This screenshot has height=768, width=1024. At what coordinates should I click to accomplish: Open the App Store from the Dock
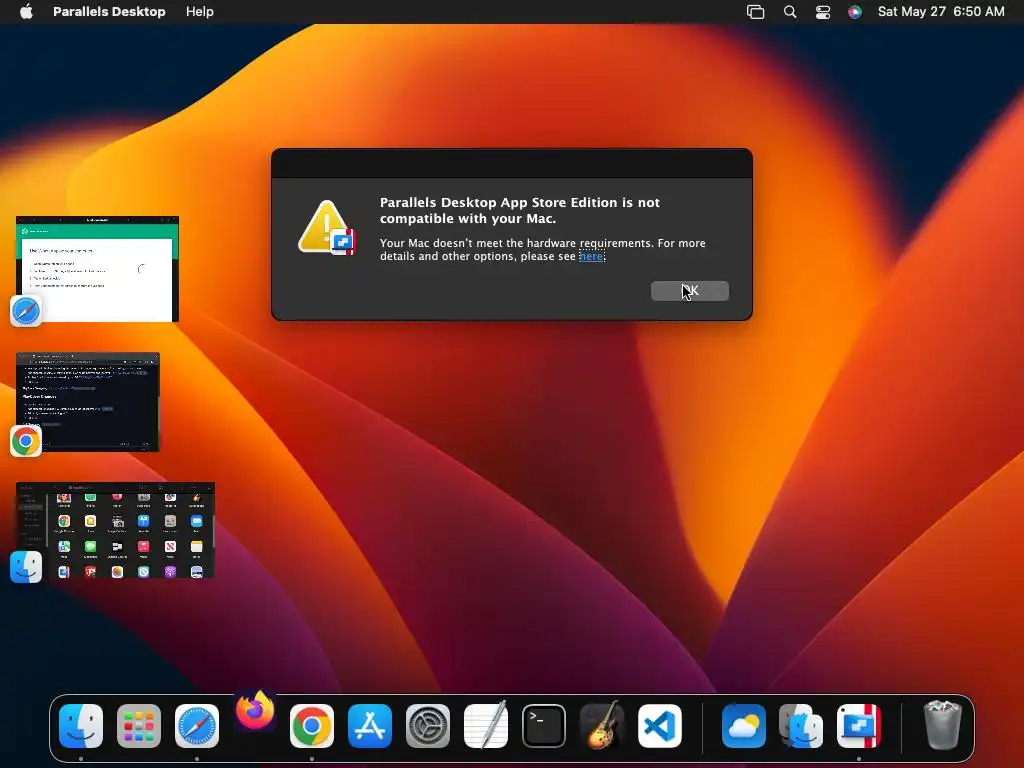(x=370, y=726)
